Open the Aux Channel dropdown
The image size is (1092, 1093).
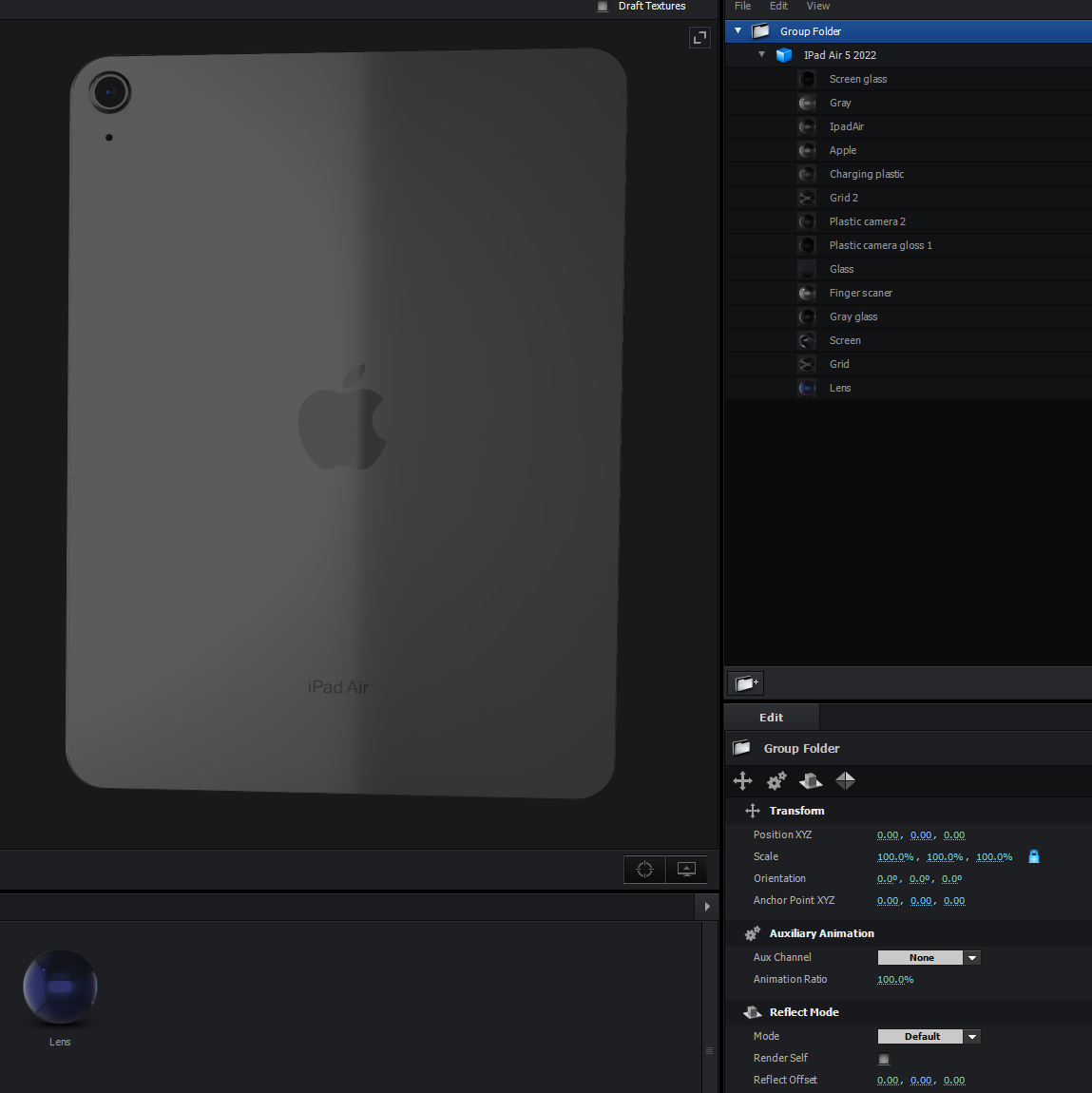click(929, 958)
